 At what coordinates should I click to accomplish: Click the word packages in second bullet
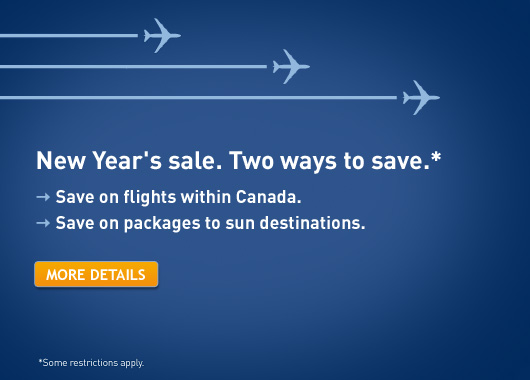(162, 224)
